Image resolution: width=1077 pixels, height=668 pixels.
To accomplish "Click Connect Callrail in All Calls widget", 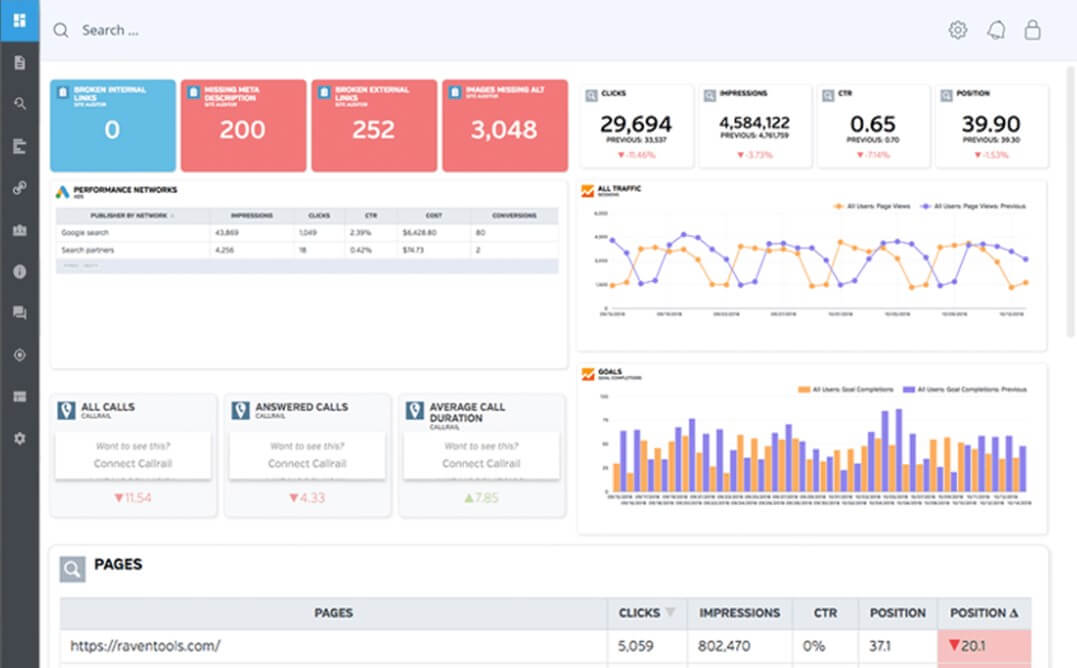I will 133,464.
